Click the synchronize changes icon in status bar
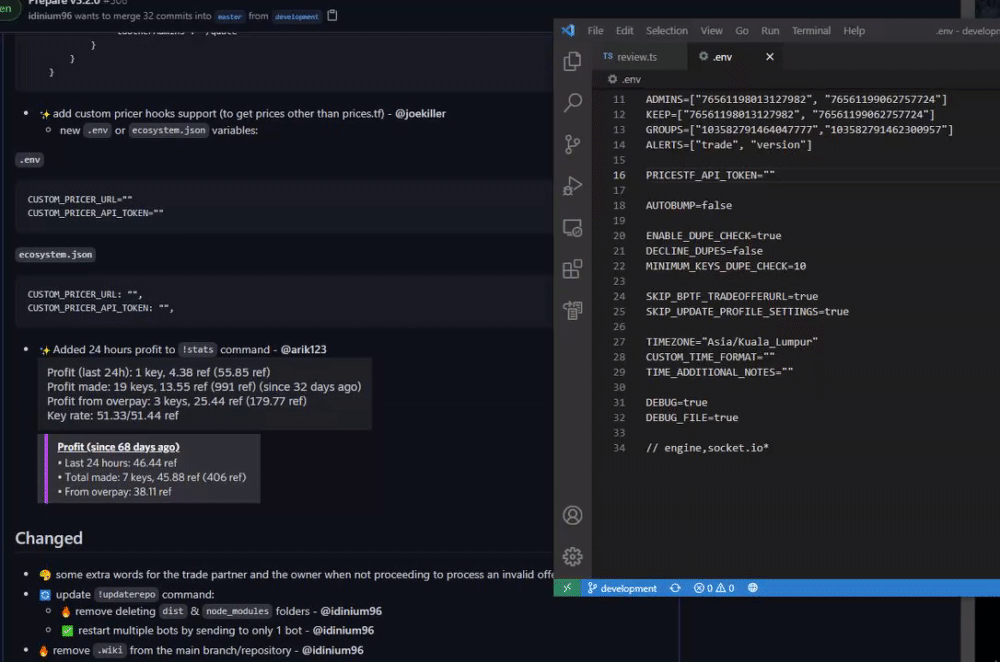Viewport: 1000px width, 662px height. tap(675, 588)
